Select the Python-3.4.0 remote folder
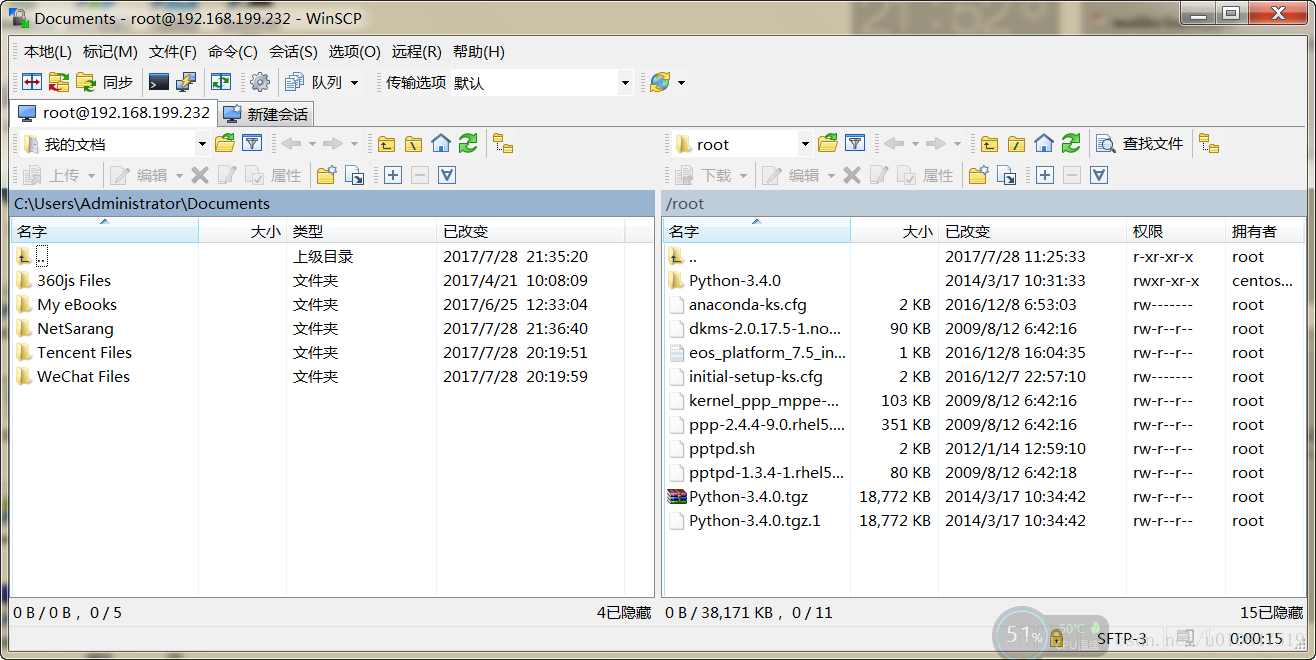Image resolution: width=1316 pixels, height=660 pixels. pos(734,281)
